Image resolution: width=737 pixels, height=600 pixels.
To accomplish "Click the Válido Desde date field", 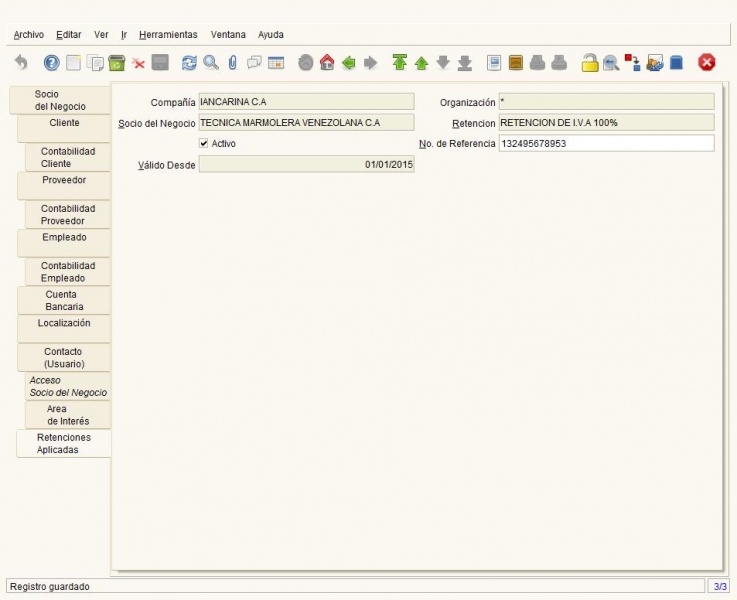I will point(306,164).
